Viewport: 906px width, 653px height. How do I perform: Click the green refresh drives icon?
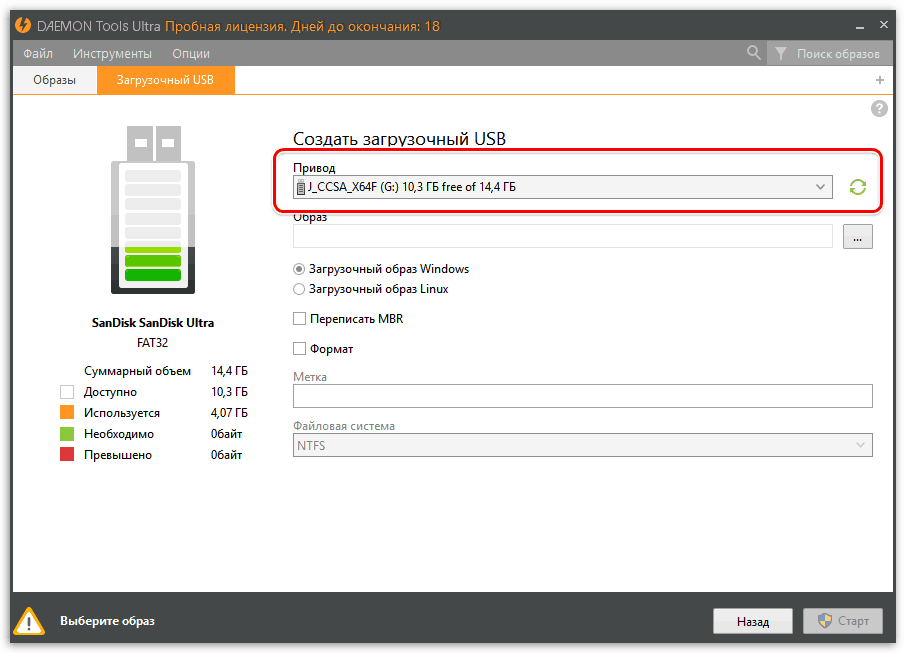[x=857, y=187]
